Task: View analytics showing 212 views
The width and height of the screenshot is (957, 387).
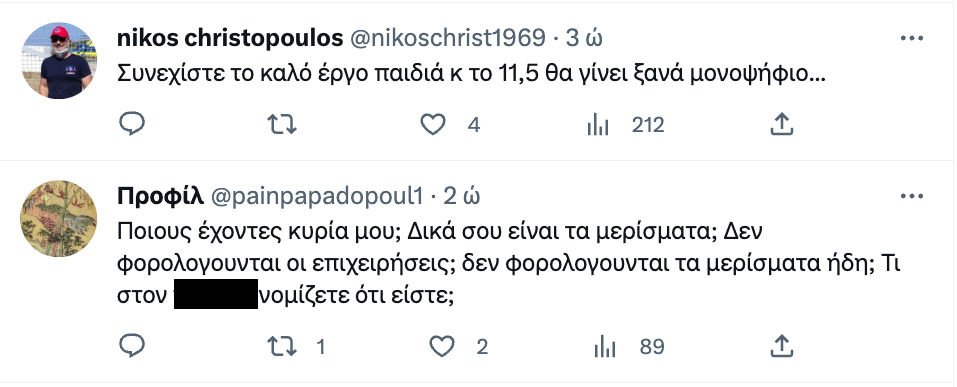Action: [598, 126]
